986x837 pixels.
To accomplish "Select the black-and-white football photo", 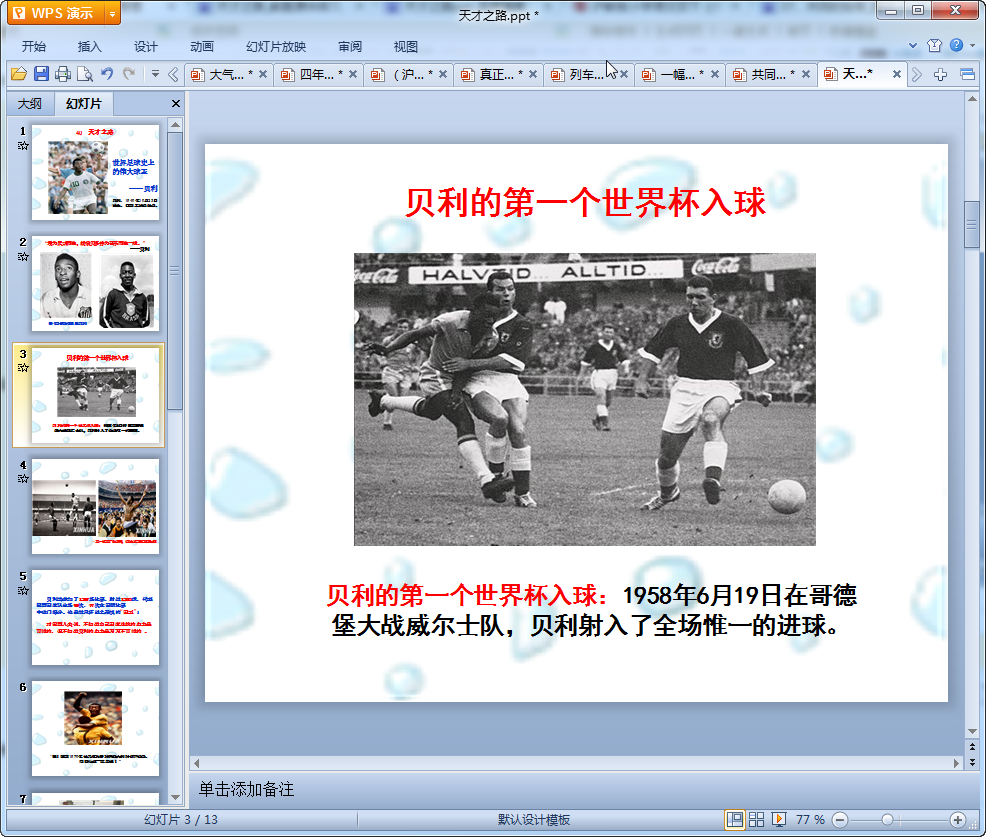I will pyautogui.click(x=585, y=399).
